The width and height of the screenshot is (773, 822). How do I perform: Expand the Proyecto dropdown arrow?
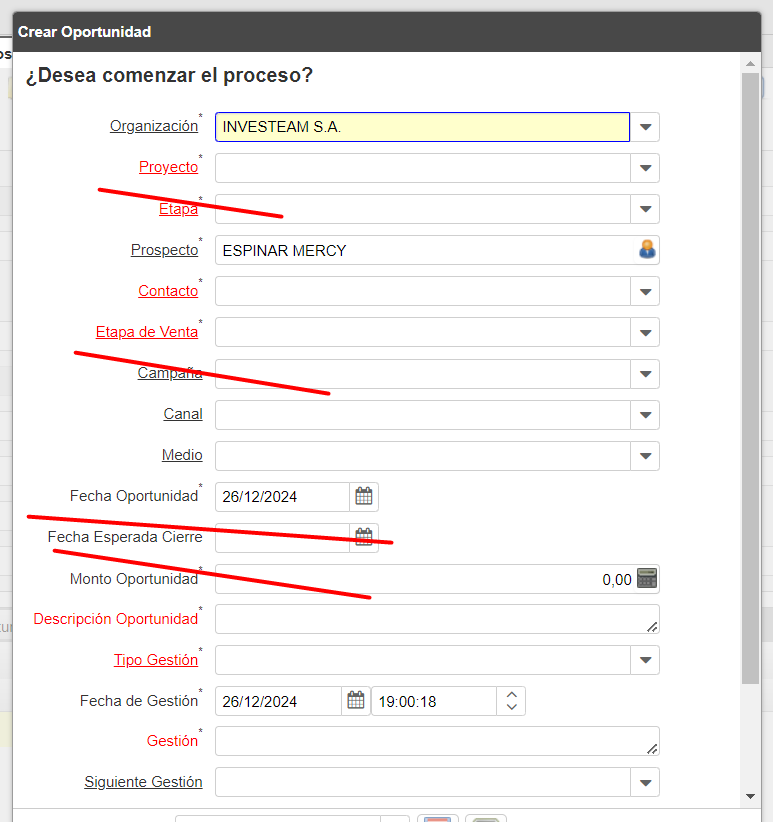click(645, 168)
